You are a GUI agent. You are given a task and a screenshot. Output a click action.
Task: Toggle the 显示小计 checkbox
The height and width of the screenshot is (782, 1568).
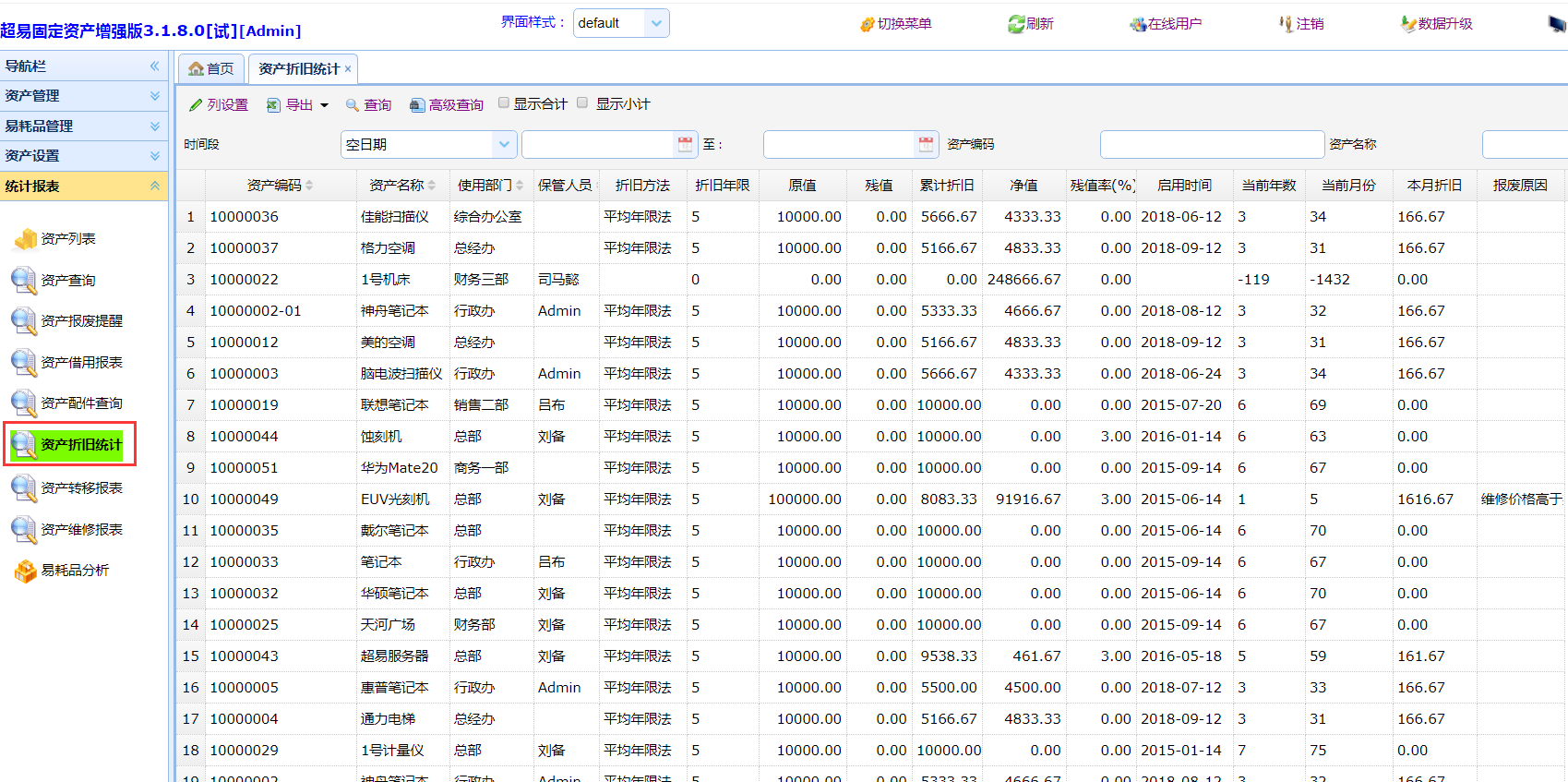tap(582, 103)
